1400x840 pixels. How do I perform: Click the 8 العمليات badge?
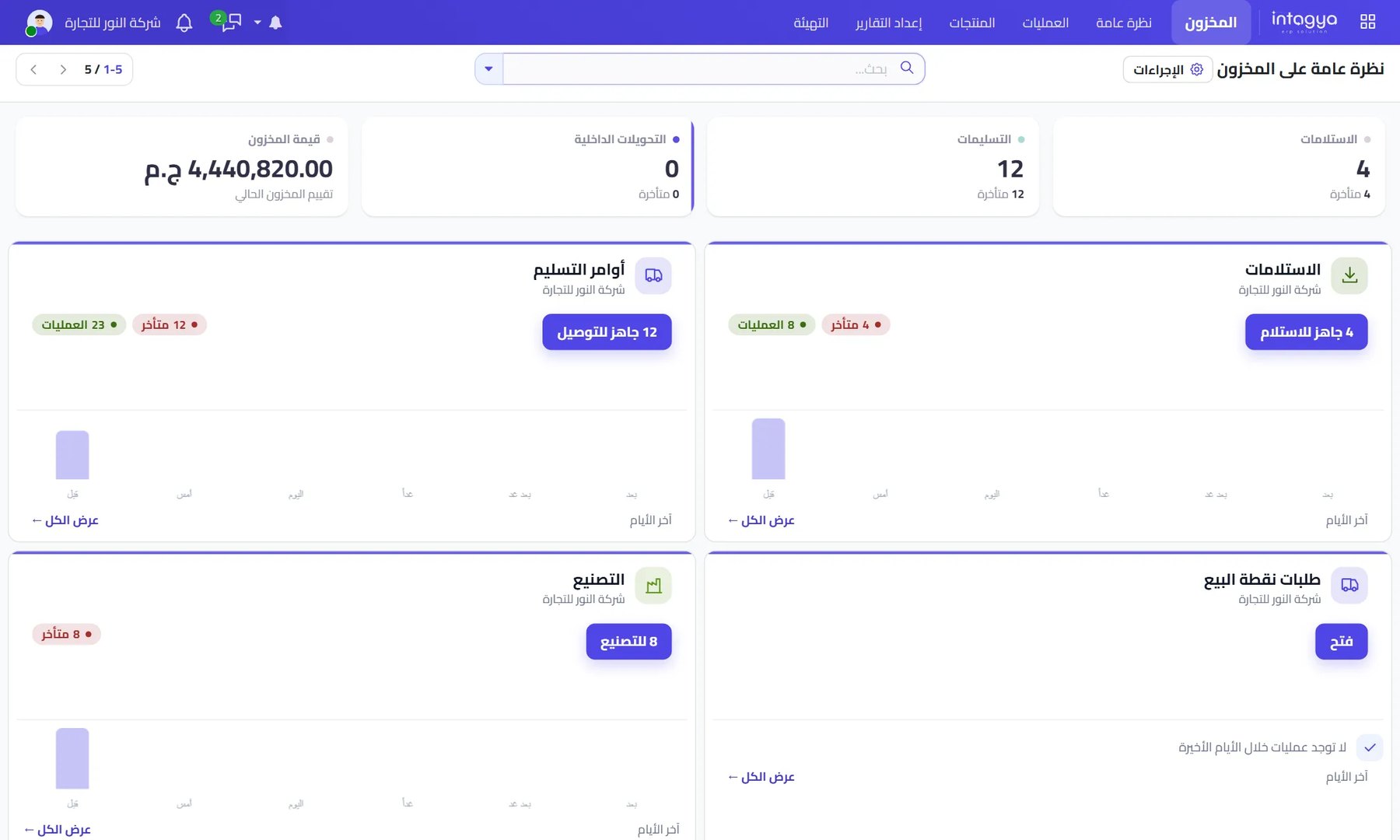[772, 324]
